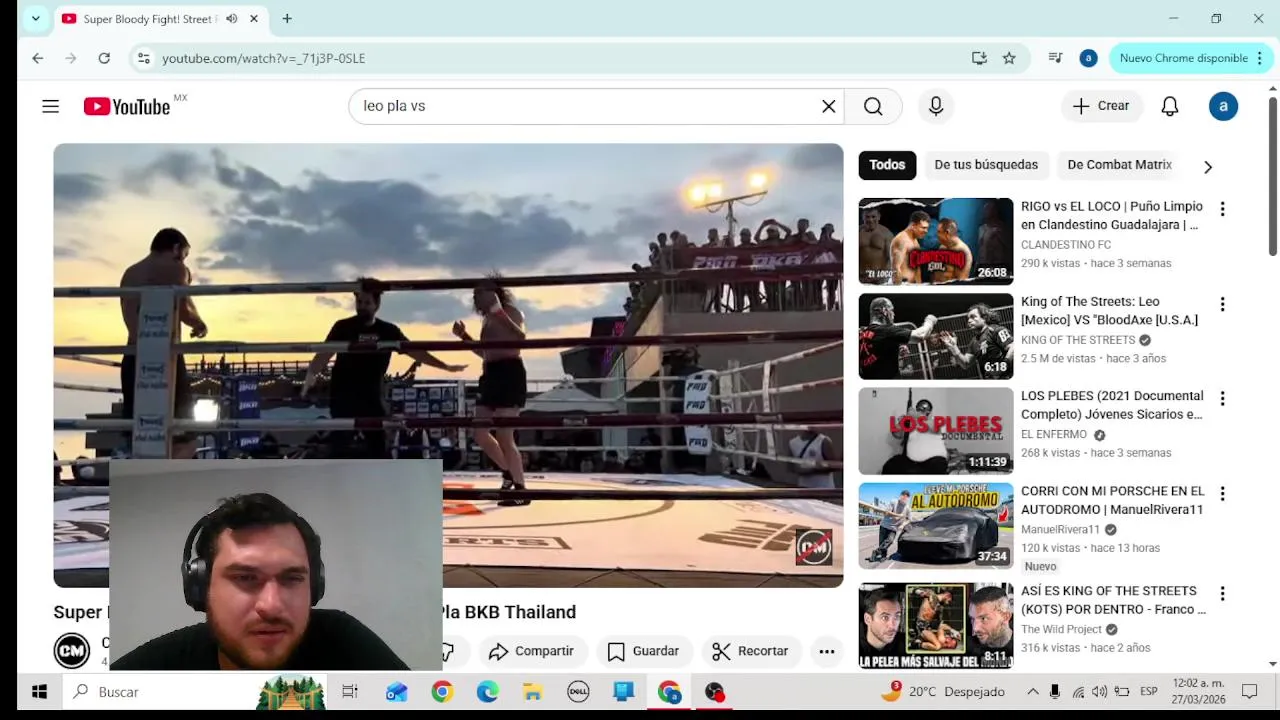Open the KOTS por dentro thumbnail
Image resolution: width=1280 pixels, height=720 pixels.
pyautogui.click(x=936, y=625)
